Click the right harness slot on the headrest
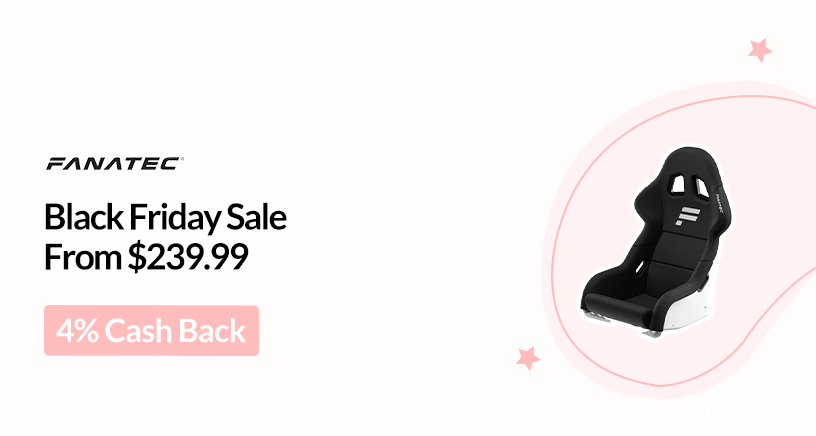This screenshot has width=816, height=436. tap(700, 186)
